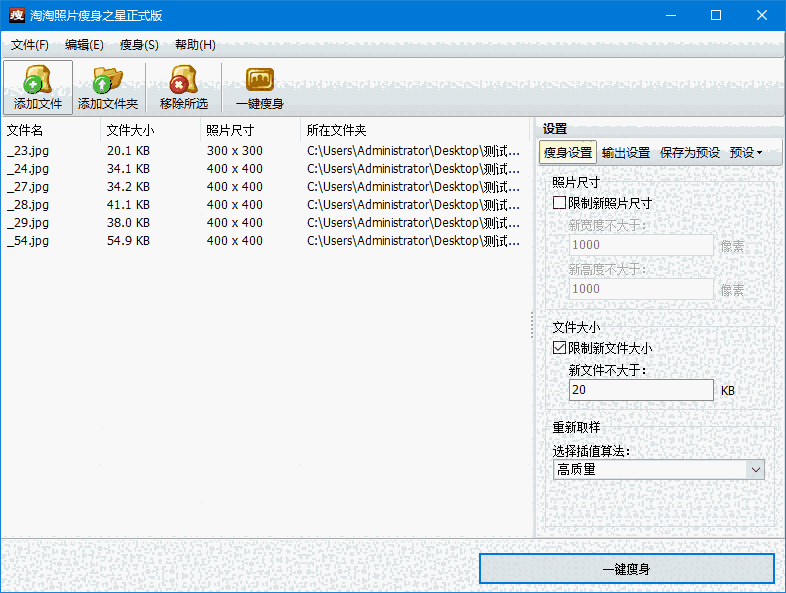
Task: Click the splitter grip between list and settings
Action: 532,325
